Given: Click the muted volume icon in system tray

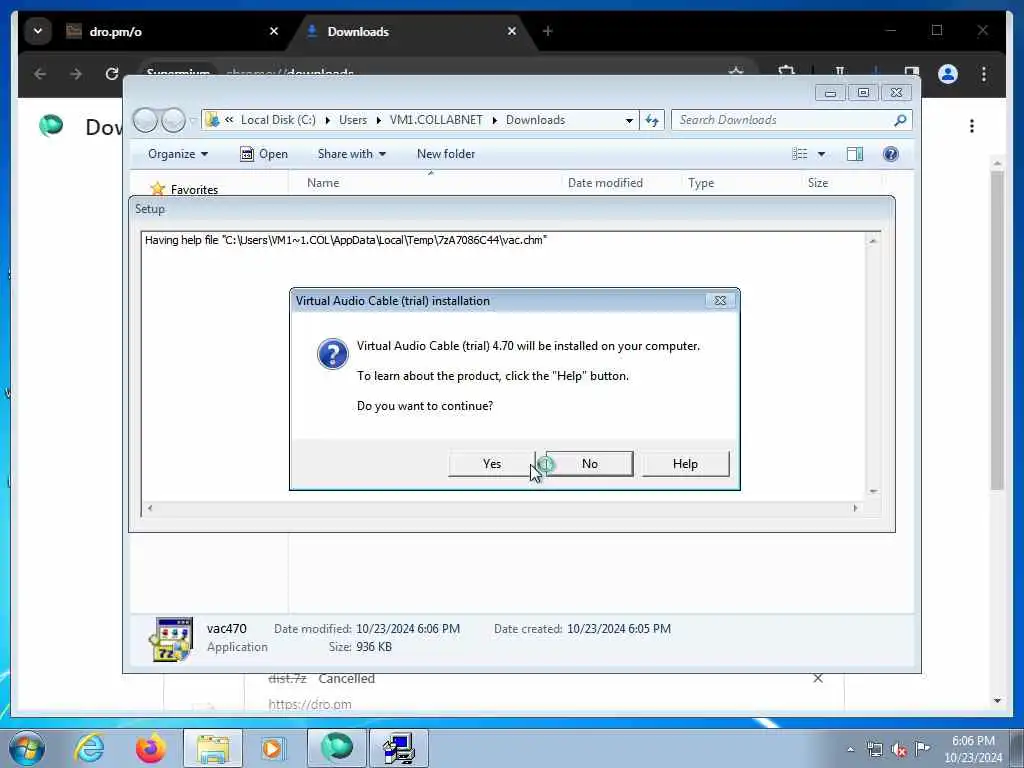Looking at the screenshot, I should tap(899, 749).
